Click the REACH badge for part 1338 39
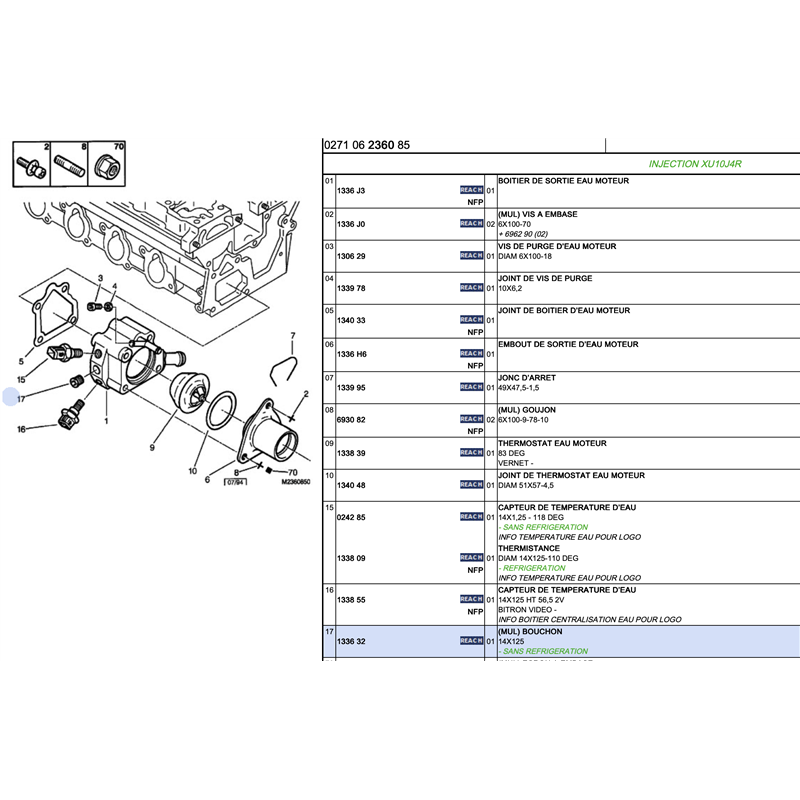Screen dimensions: 800x800 click(x=471, y=453)
